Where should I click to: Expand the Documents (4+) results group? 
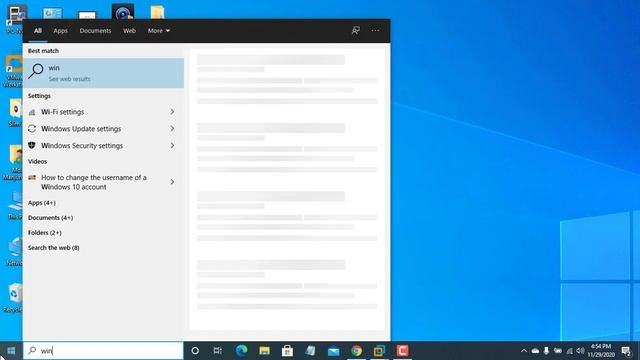(x=50, y=218)
